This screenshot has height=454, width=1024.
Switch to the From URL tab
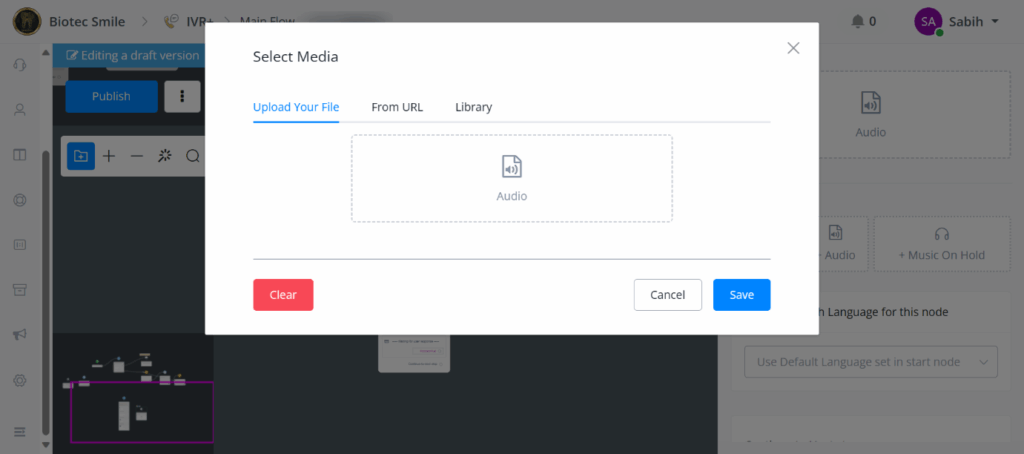(x=397, y=107)
